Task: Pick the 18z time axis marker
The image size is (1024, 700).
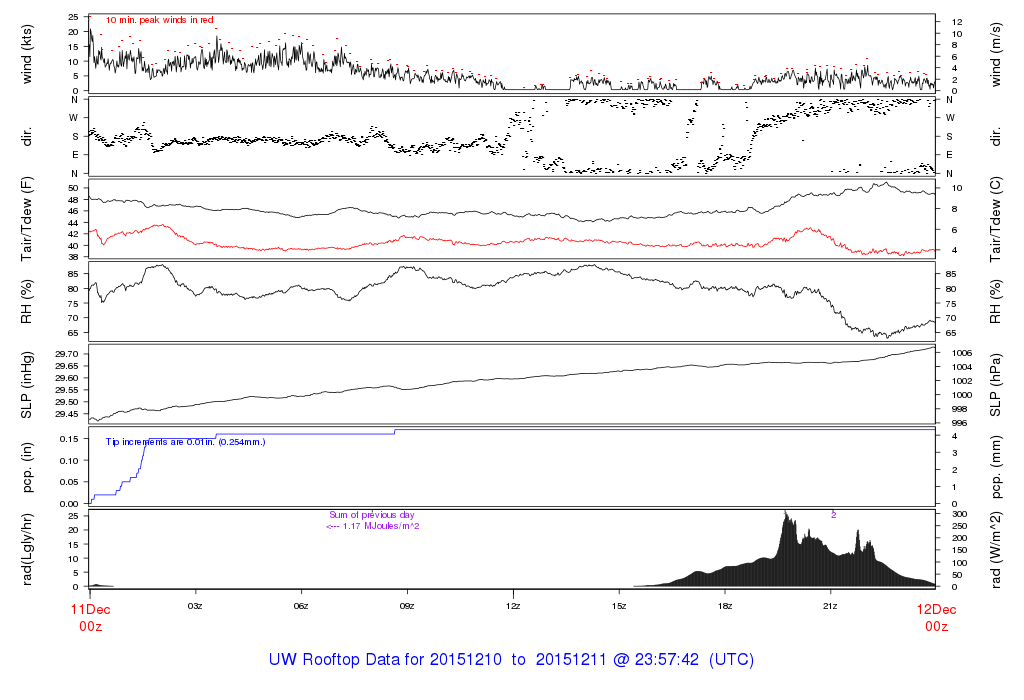Action: pos(724,606)
